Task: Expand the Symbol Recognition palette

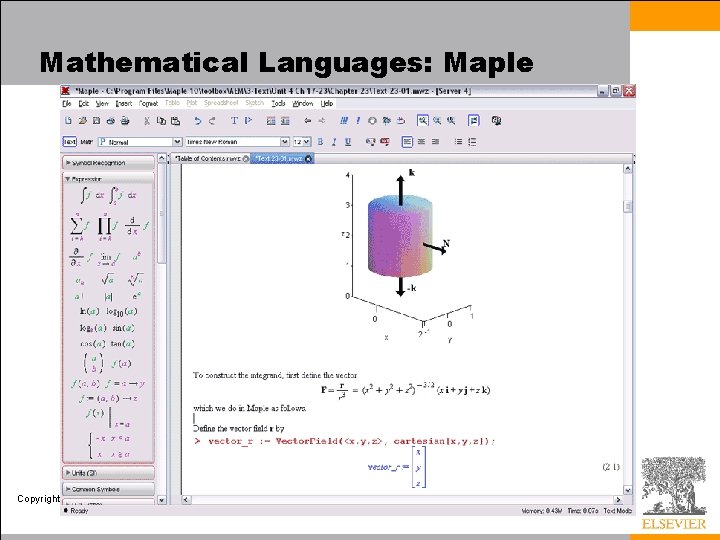Action: pos(108,163)
